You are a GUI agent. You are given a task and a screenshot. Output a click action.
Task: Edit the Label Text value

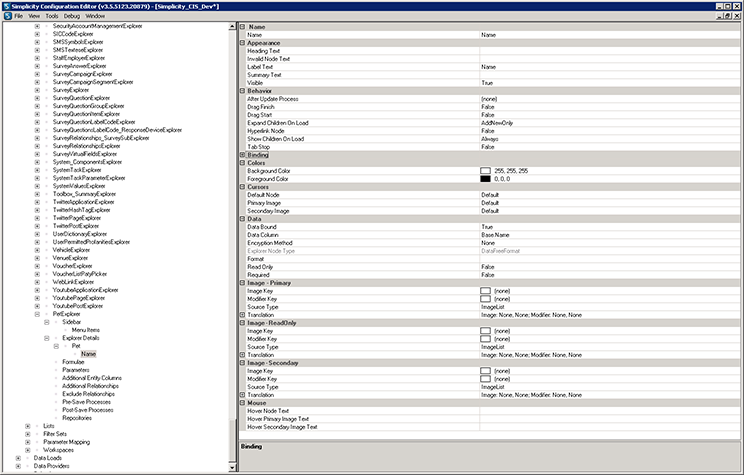click(610, 67)
